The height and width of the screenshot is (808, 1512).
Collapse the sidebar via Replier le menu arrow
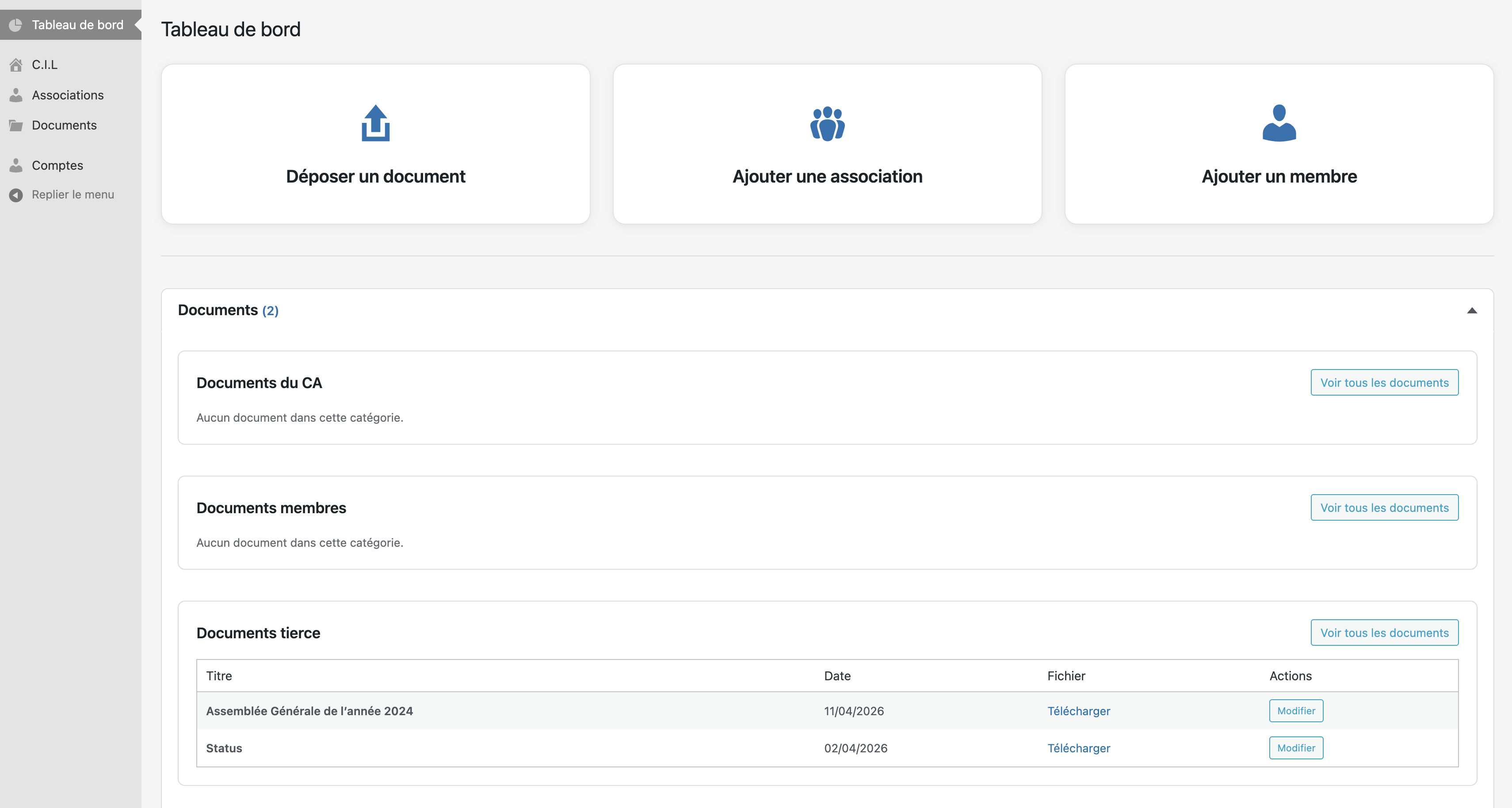point(16,195)
